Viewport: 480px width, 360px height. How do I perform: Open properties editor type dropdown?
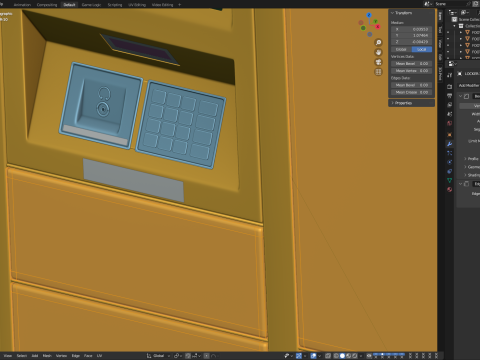pos(452,63)
